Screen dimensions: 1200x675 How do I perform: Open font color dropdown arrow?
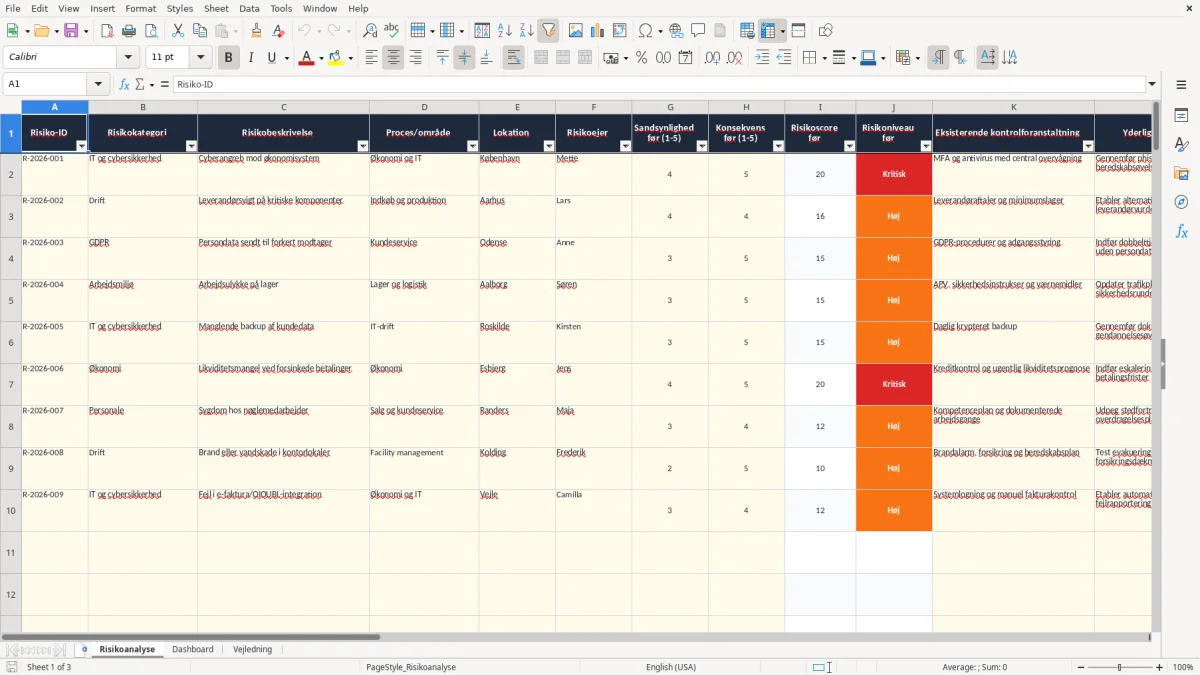coord(319,58)
